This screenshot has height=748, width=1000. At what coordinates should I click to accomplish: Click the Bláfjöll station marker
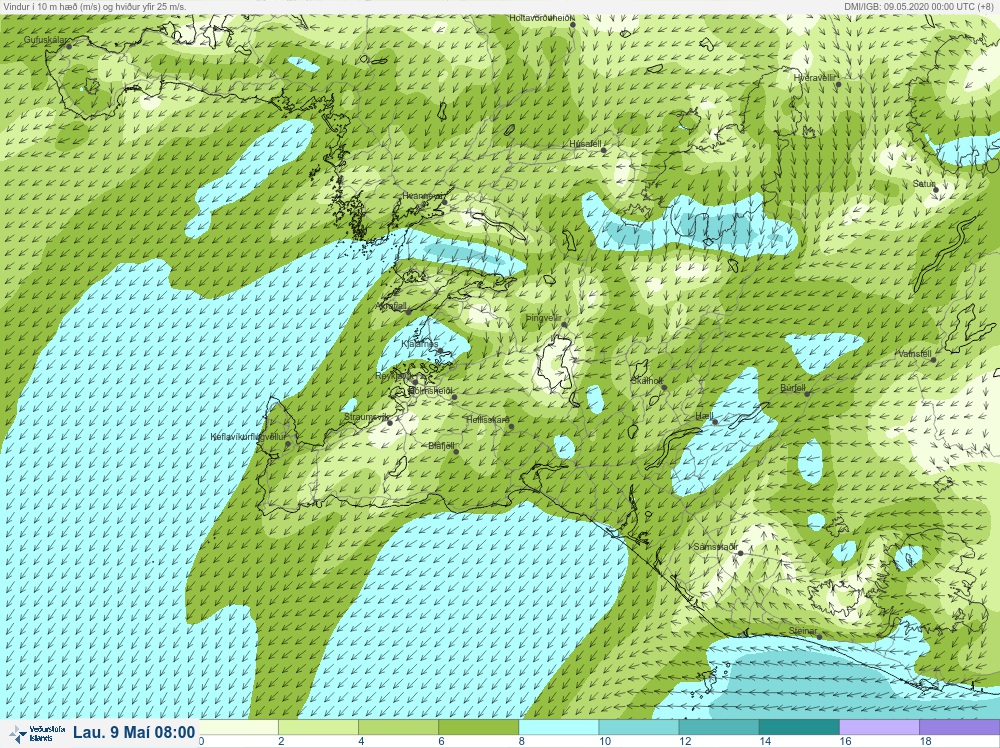point(456,451)
